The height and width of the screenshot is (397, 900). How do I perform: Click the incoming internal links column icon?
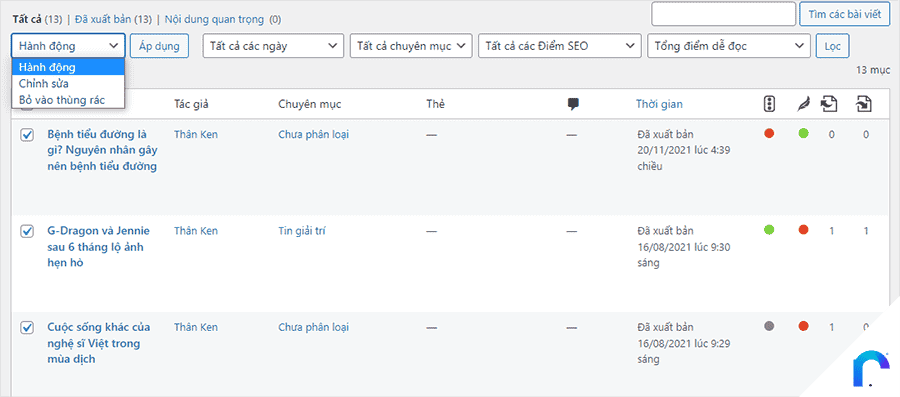[x=864, y=104]
